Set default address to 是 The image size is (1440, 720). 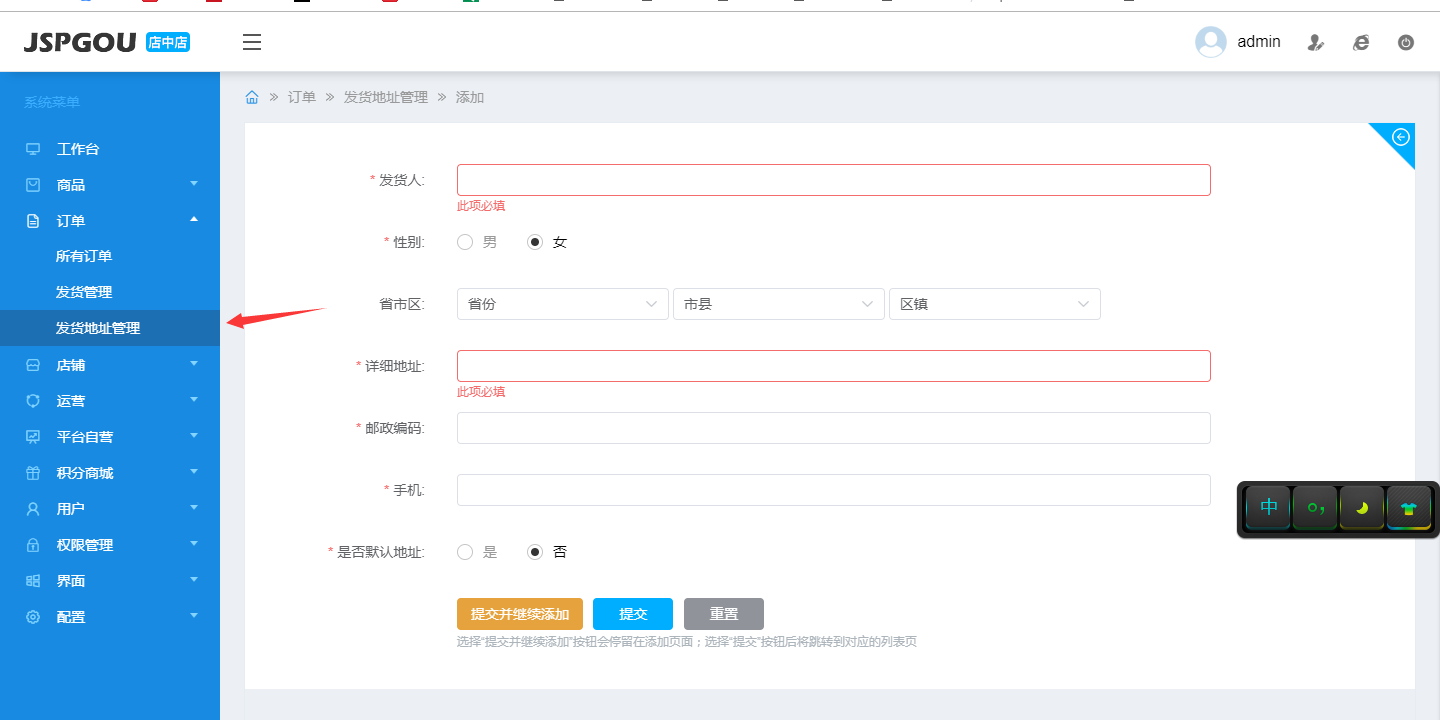pyautogui.click(x=465, y=552)
